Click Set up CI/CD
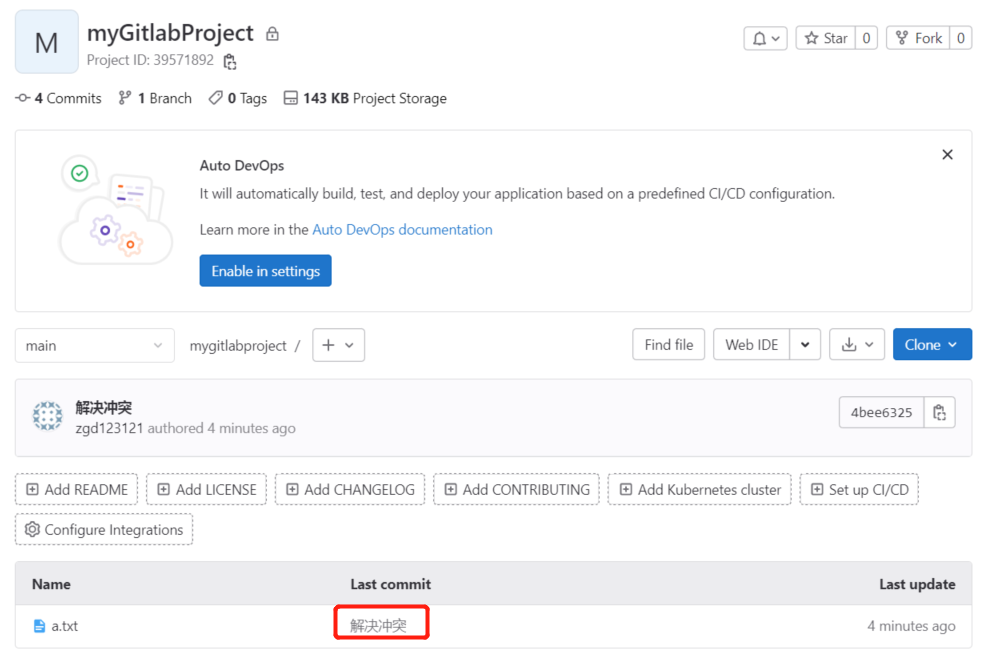 click(x=859, y=490)
